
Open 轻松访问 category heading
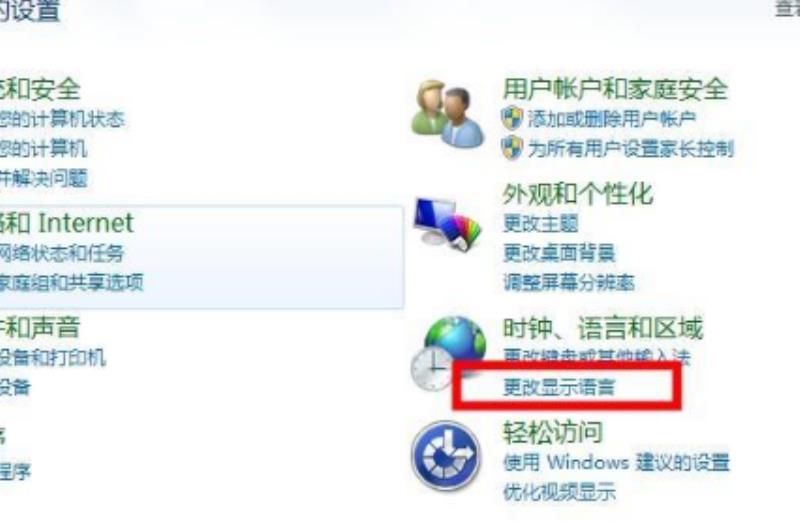coord(553,432)
